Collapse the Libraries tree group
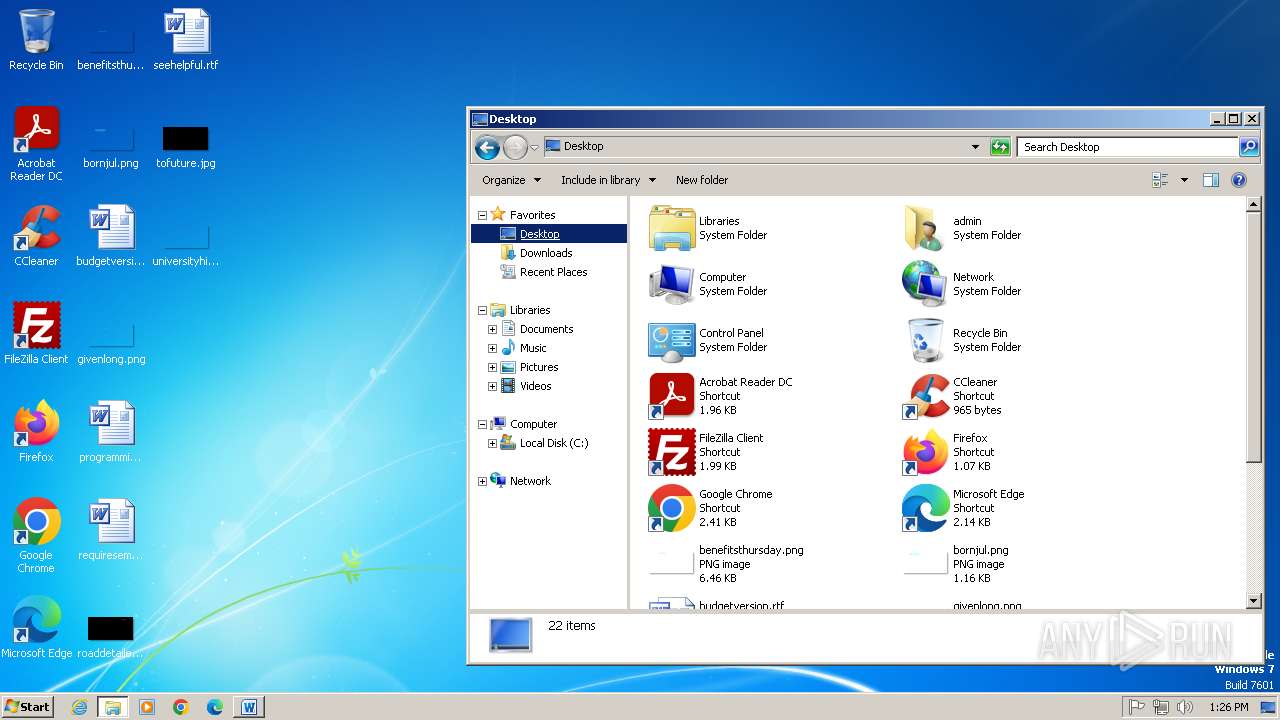1280x720 pixels. coord(482,310)
